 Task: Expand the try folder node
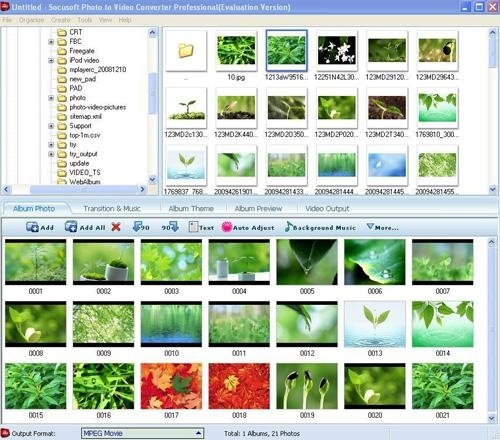(x=51, y=145)
